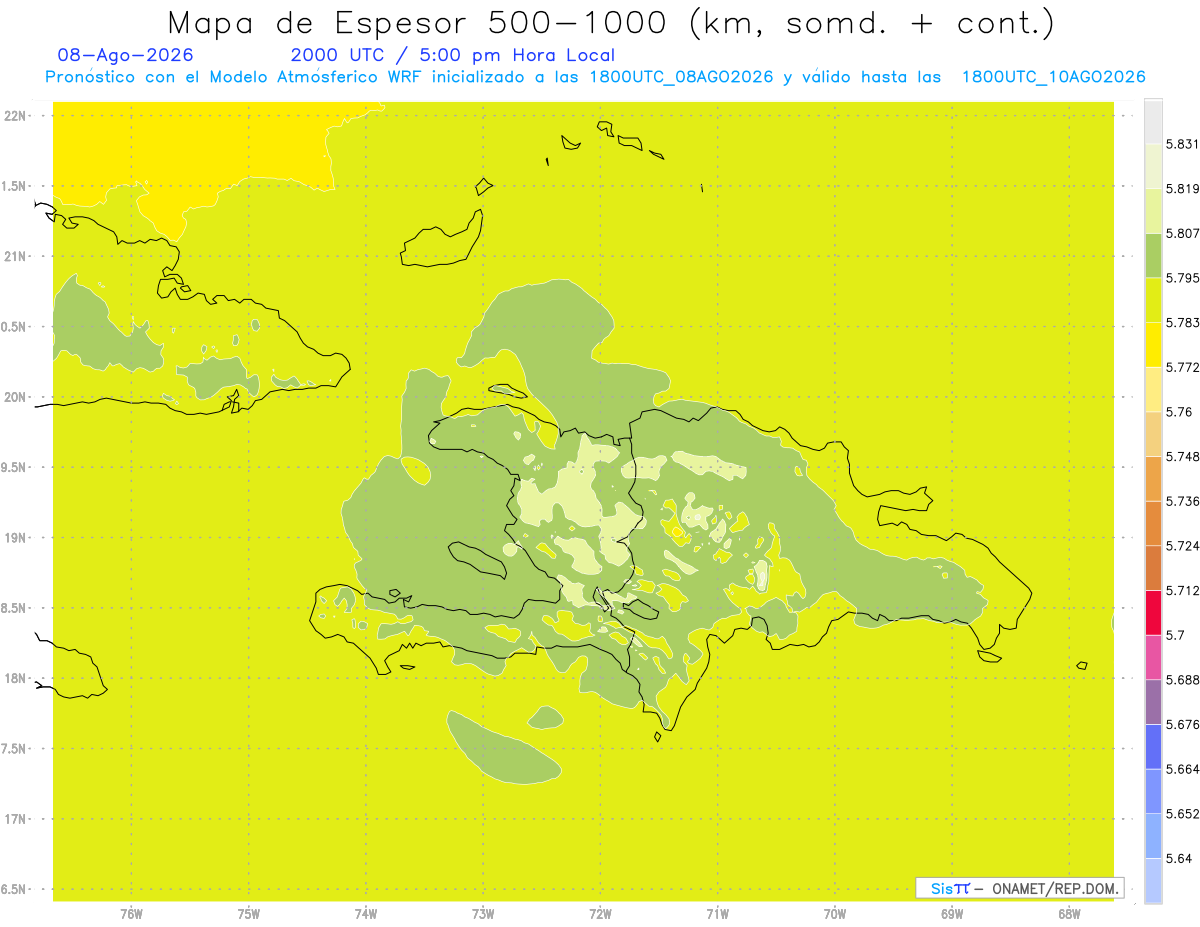Click legend value '5.819'
This screenshot has height=927, width=1200.
click(x=1182, y=189)
